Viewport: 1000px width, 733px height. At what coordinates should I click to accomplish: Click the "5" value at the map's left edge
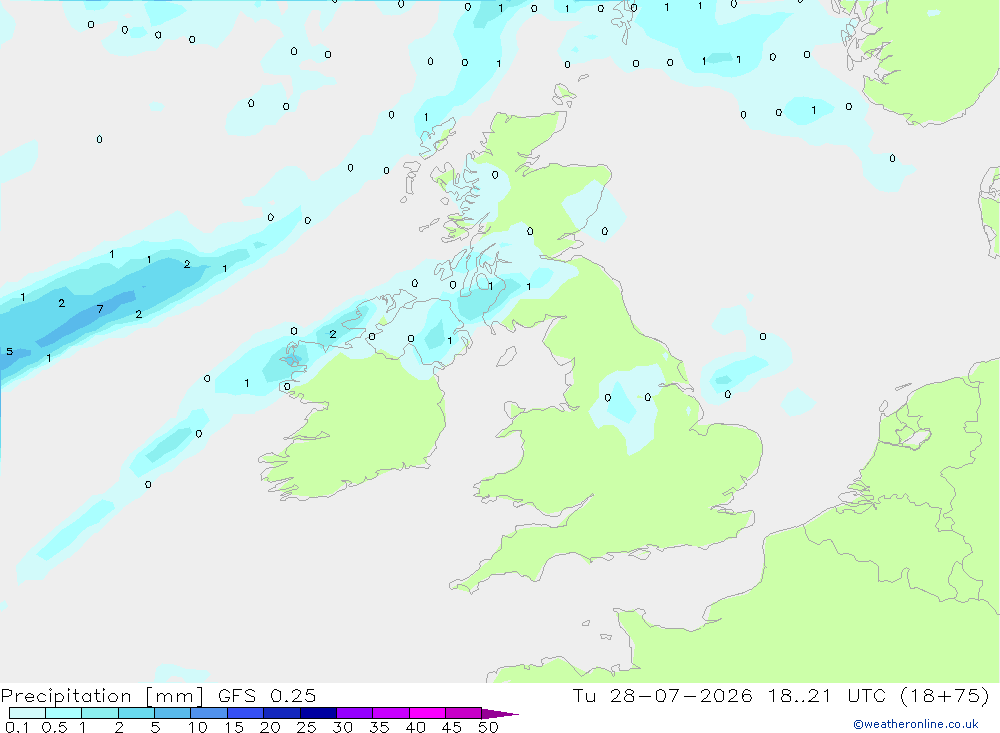click(x=10, y=352)
